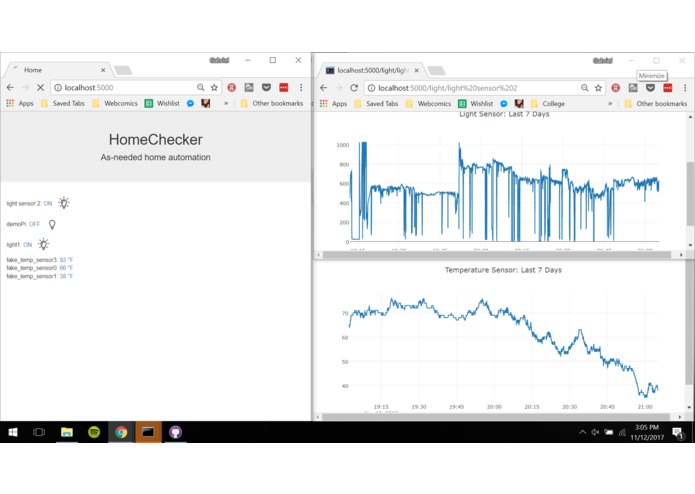This screenshot has height=494, width=695.
Task: Open Wishlist bookmark in left window
Action: click(x=162, y=103)
